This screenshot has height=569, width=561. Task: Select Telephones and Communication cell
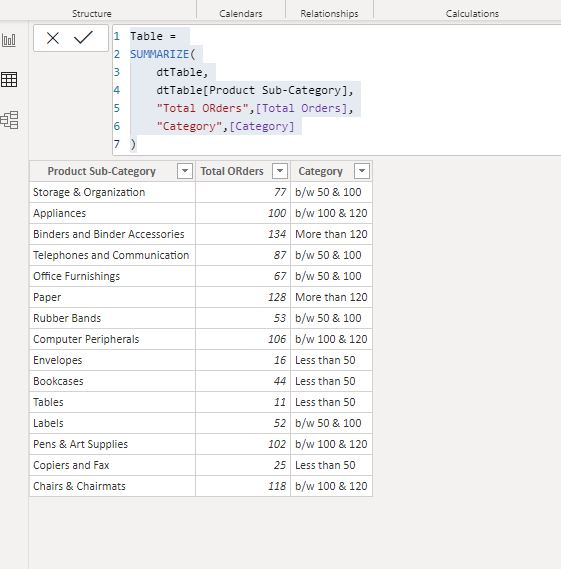pyautogui.click(x=112, y=255)
